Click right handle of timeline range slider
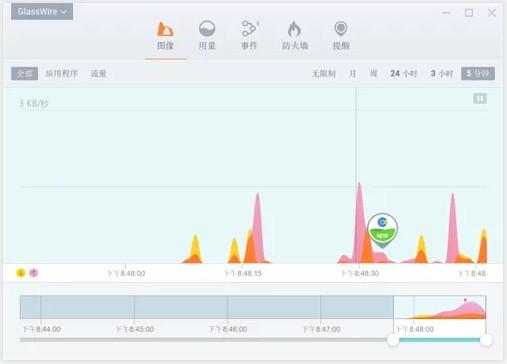This screenshot has width=507, height=364. pos(486,340)
